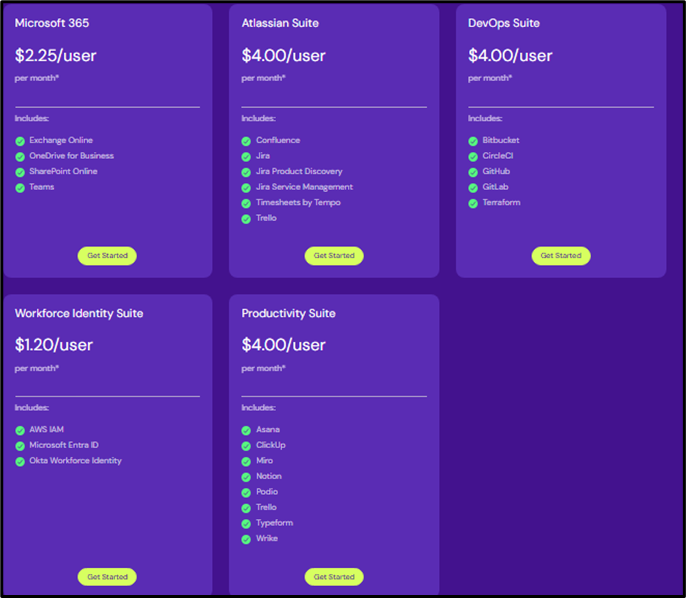Click the green checkmark beside AWS IAM
This screenshot has width=686, height=598.
(x=20, y=430)
